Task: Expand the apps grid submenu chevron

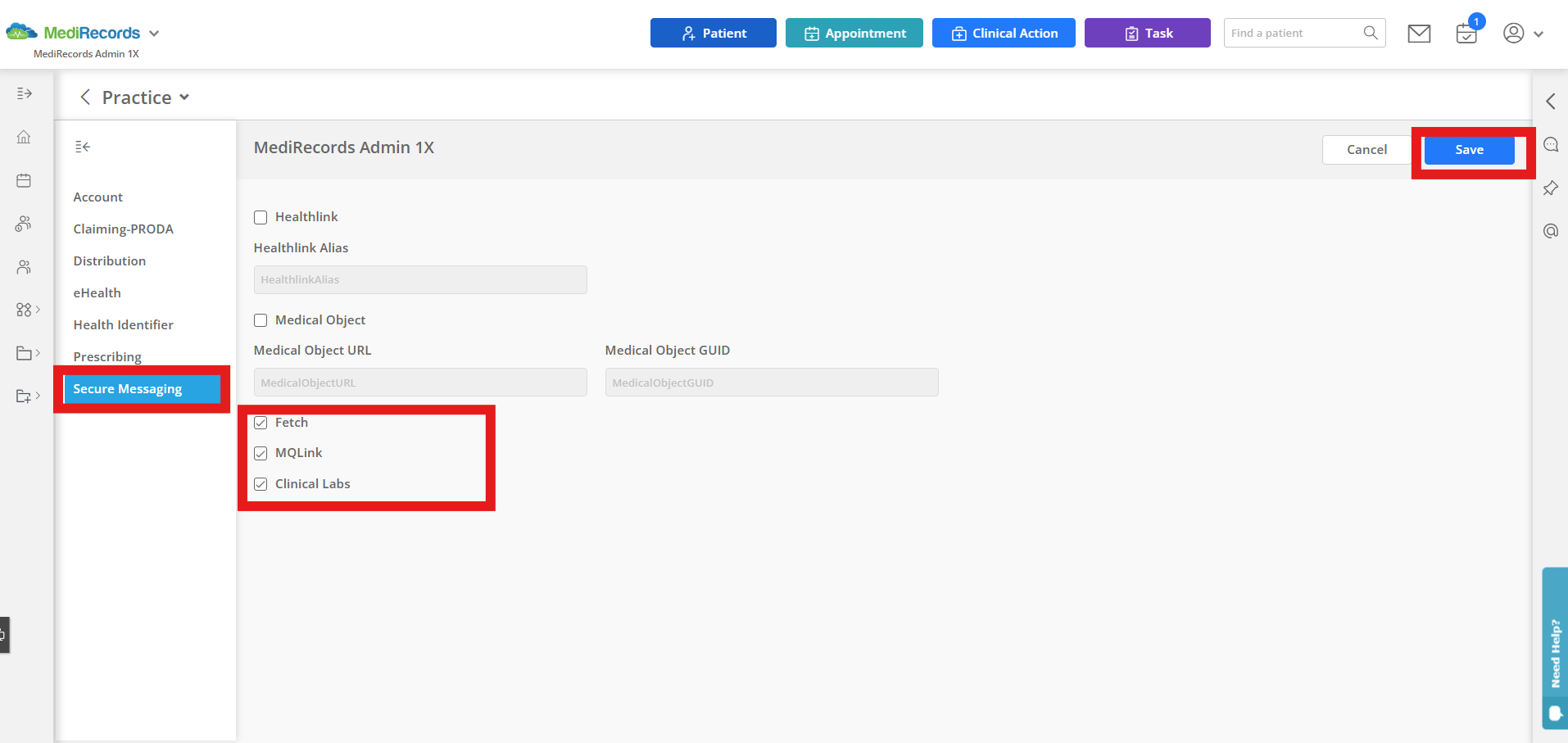Action: coord(38,310)
